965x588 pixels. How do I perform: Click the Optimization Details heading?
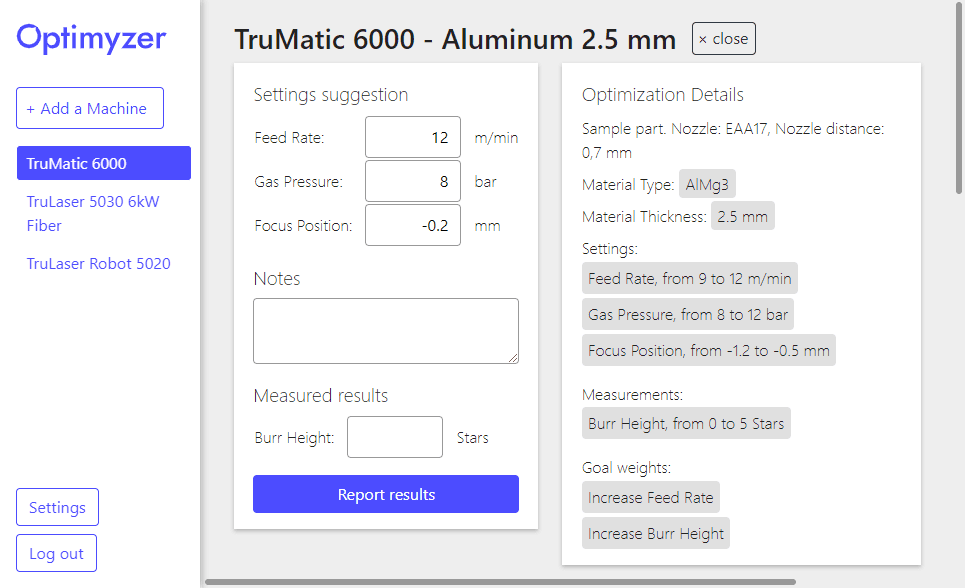(663, 95)
